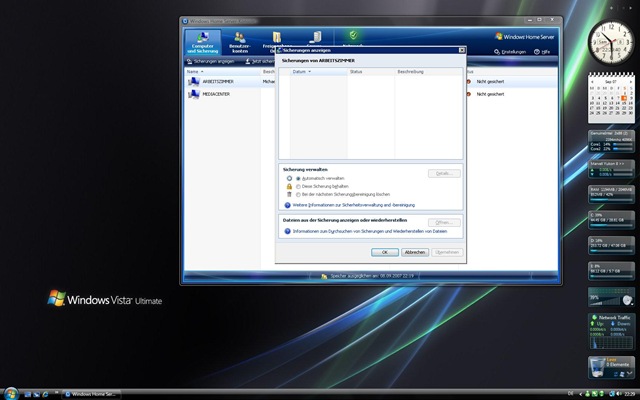Close the Sicherungen anzeigen dialog

(462, 50)
